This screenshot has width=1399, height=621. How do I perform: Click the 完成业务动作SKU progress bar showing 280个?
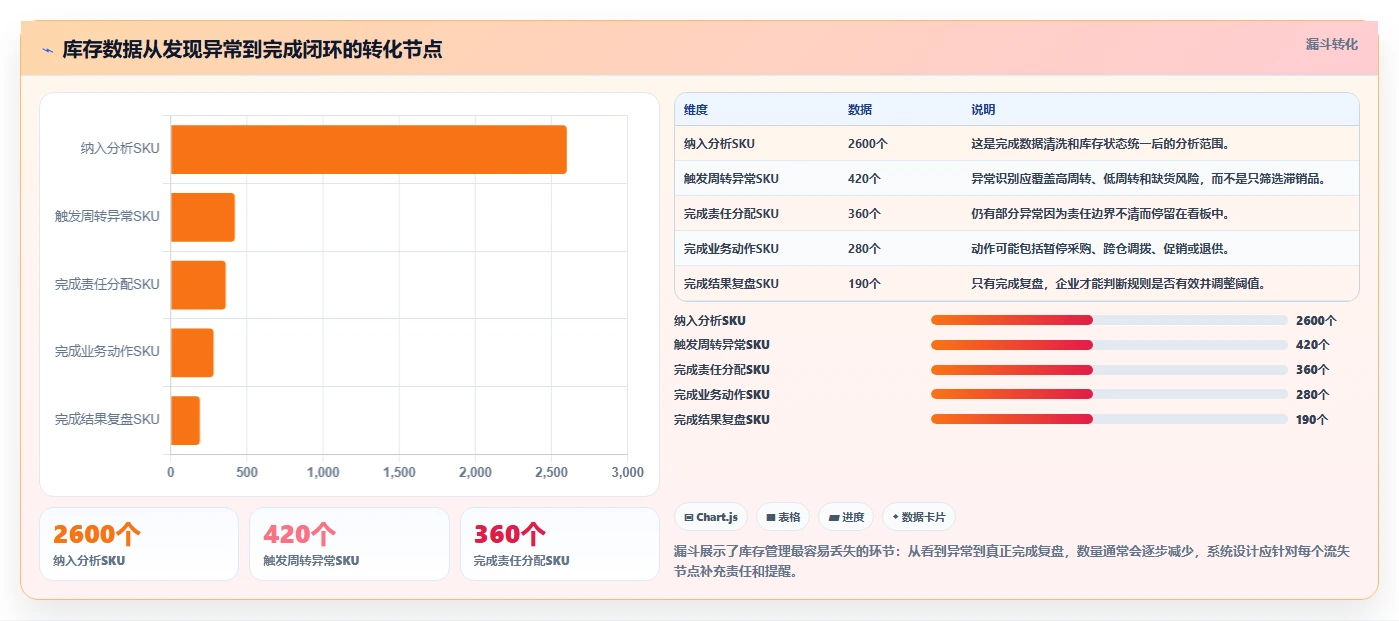pos(1109,395)
